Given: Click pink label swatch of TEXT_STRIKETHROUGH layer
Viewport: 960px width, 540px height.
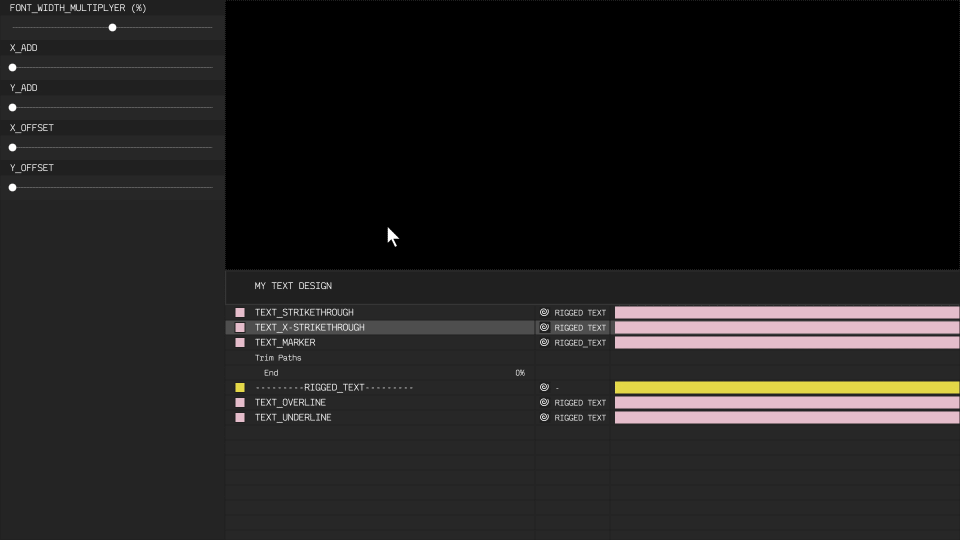Looking at the screenshot, I should pyautogui.click(x=240, y=312).
